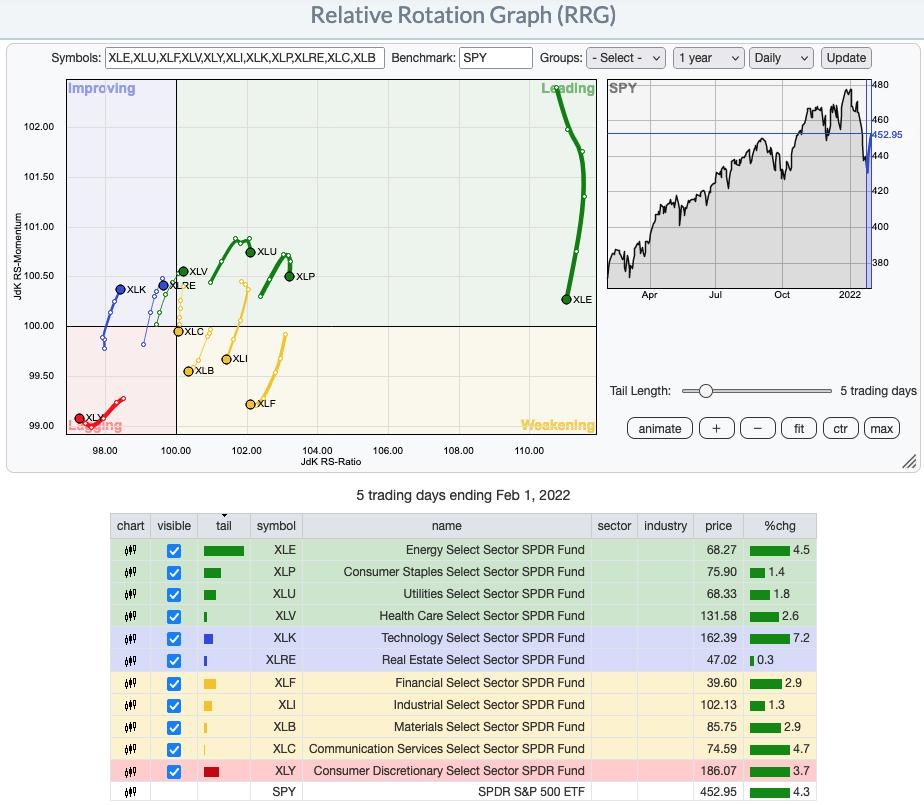This screenshot has width=924, height=805.
Task: Open the Daily interval dropdown
Action: point(781,58)
